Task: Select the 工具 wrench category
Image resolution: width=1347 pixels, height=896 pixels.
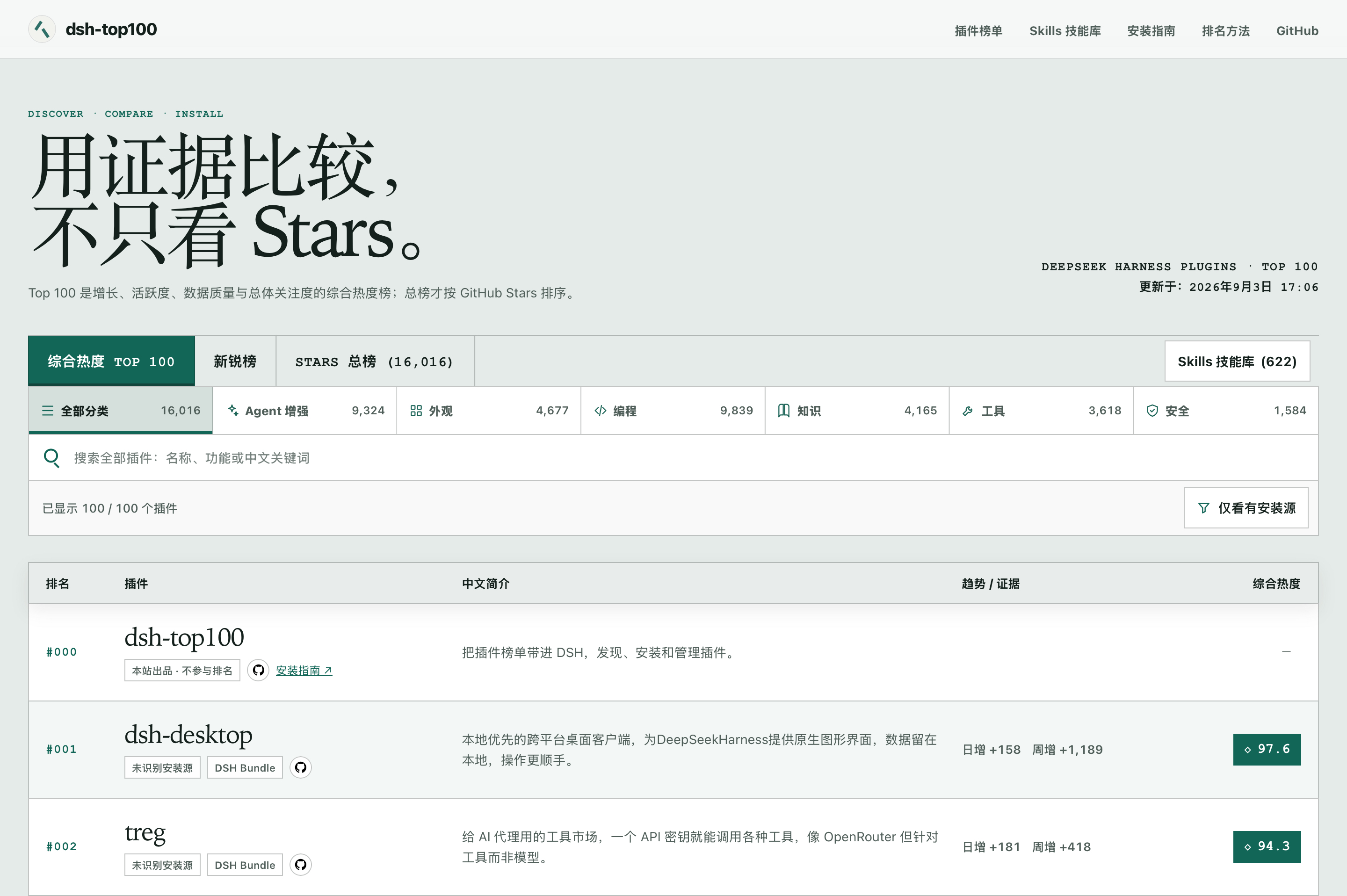Action: click(1041, 411)
